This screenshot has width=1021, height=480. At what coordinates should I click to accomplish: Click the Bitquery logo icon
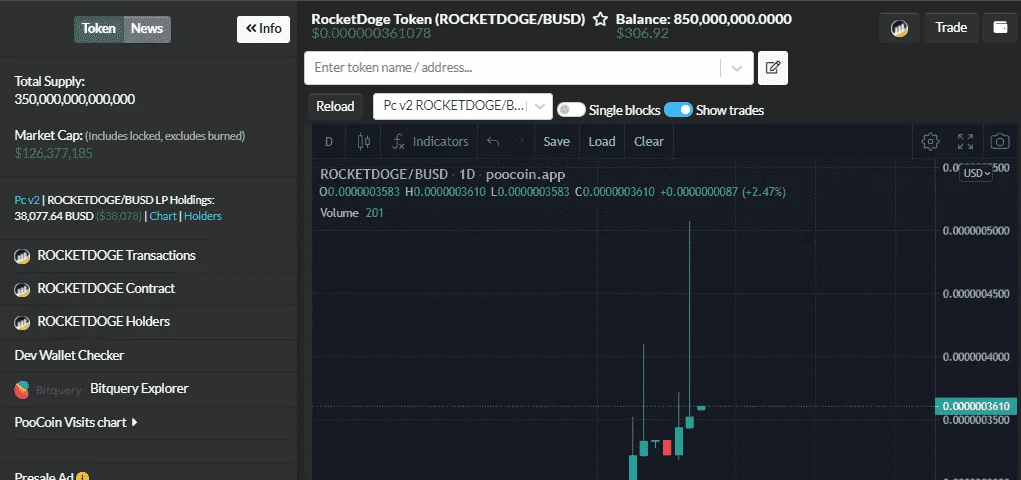tap(22, 389)
